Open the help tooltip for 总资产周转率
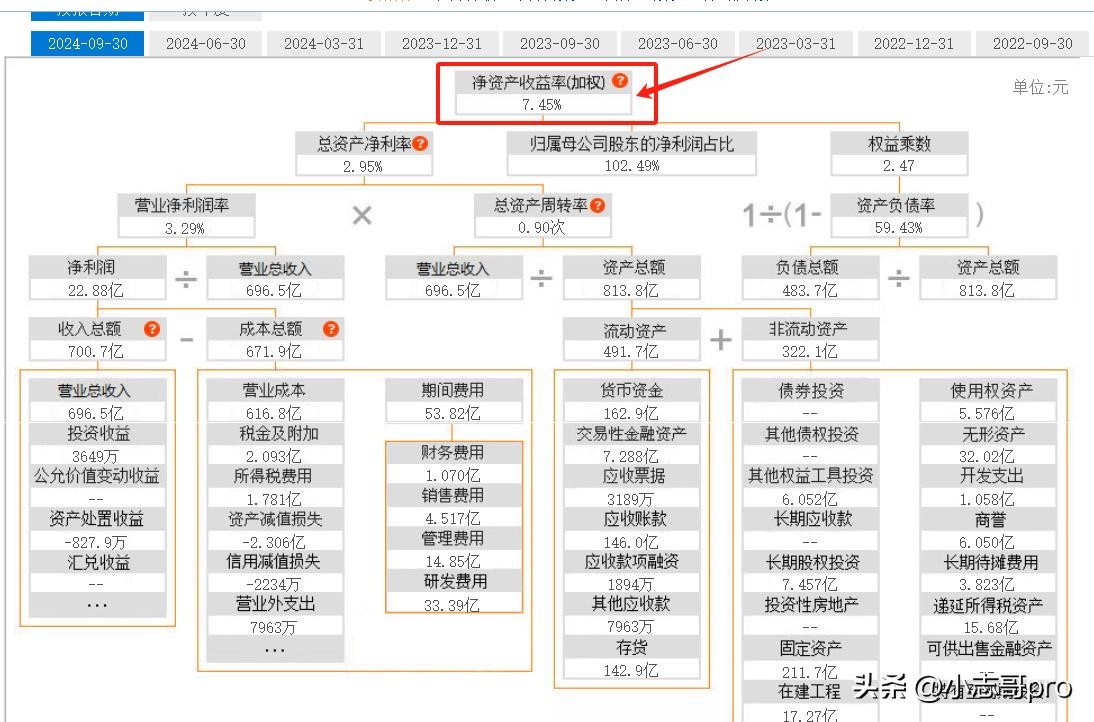 pyautogui.click(x=597, y=206)
